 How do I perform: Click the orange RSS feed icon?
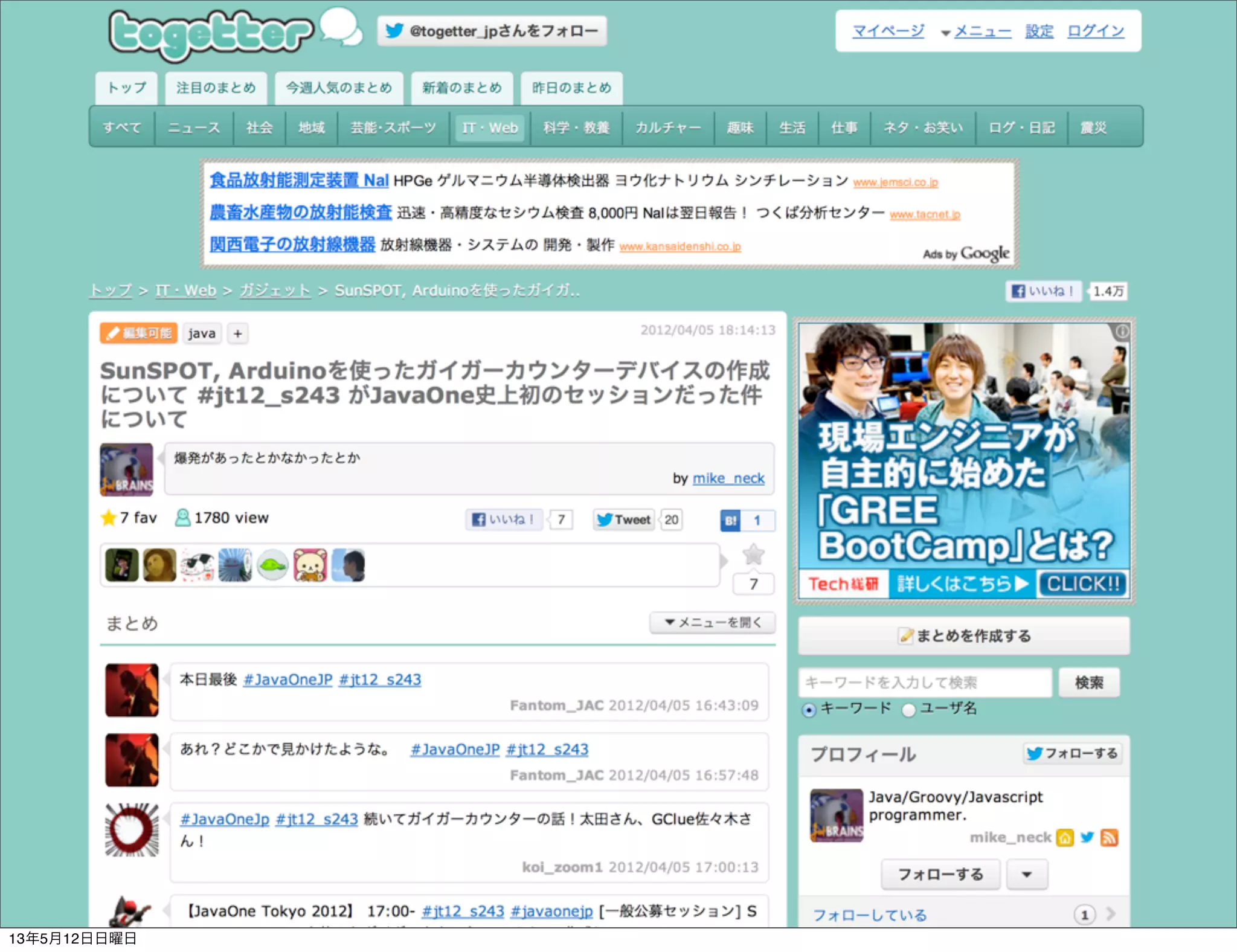pos(1109,837)
